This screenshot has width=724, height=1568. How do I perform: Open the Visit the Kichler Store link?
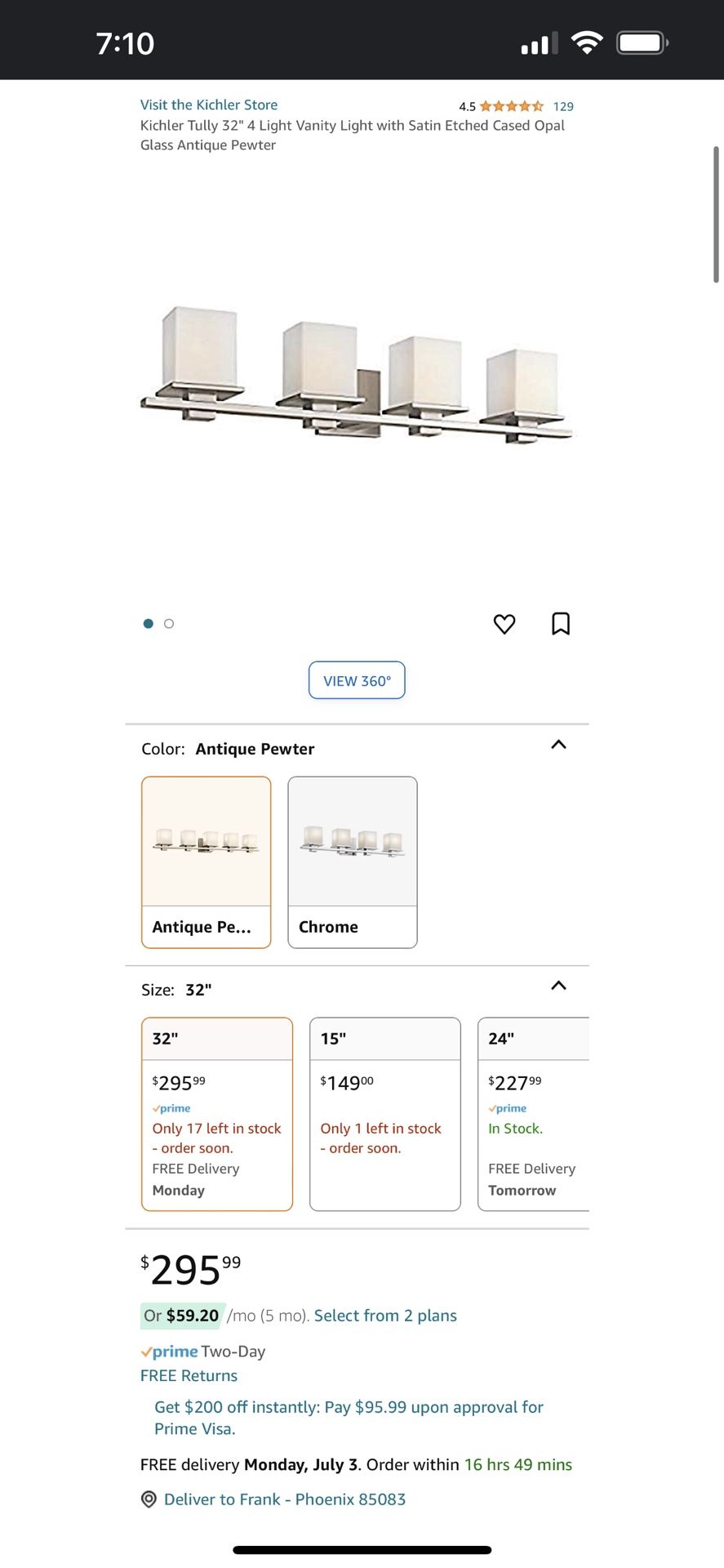[209, 105]
